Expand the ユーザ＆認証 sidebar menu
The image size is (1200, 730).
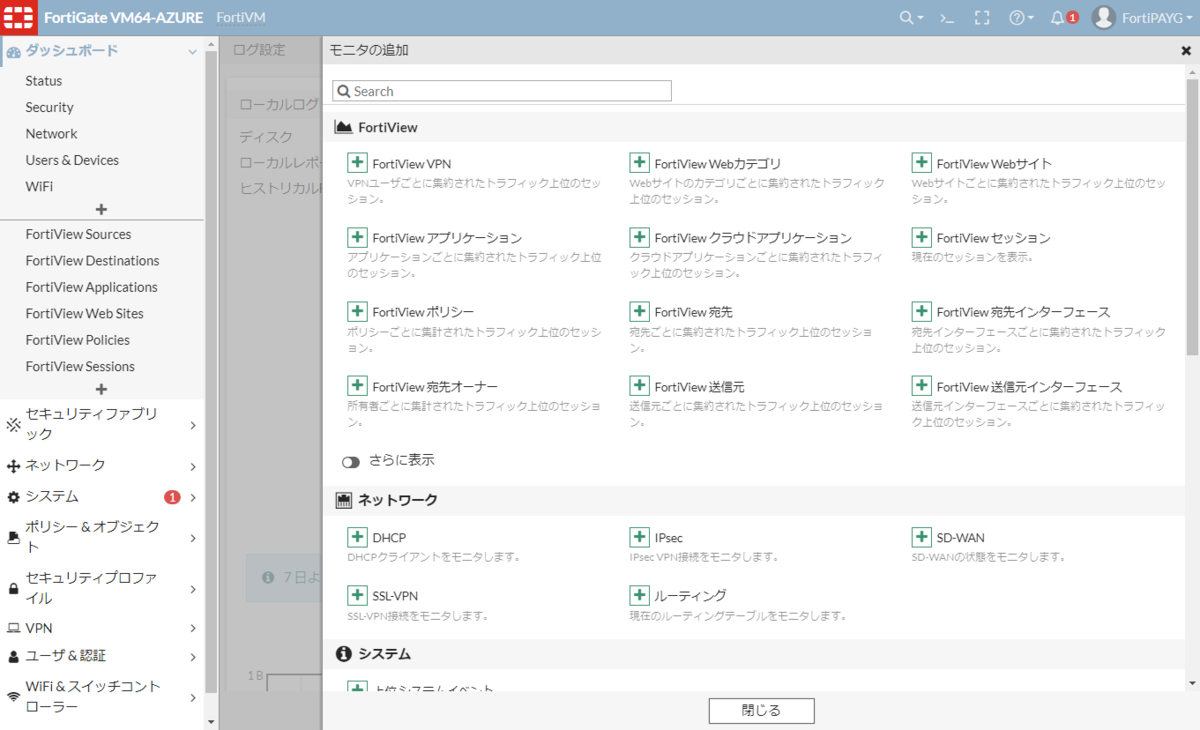coord(101,656)
